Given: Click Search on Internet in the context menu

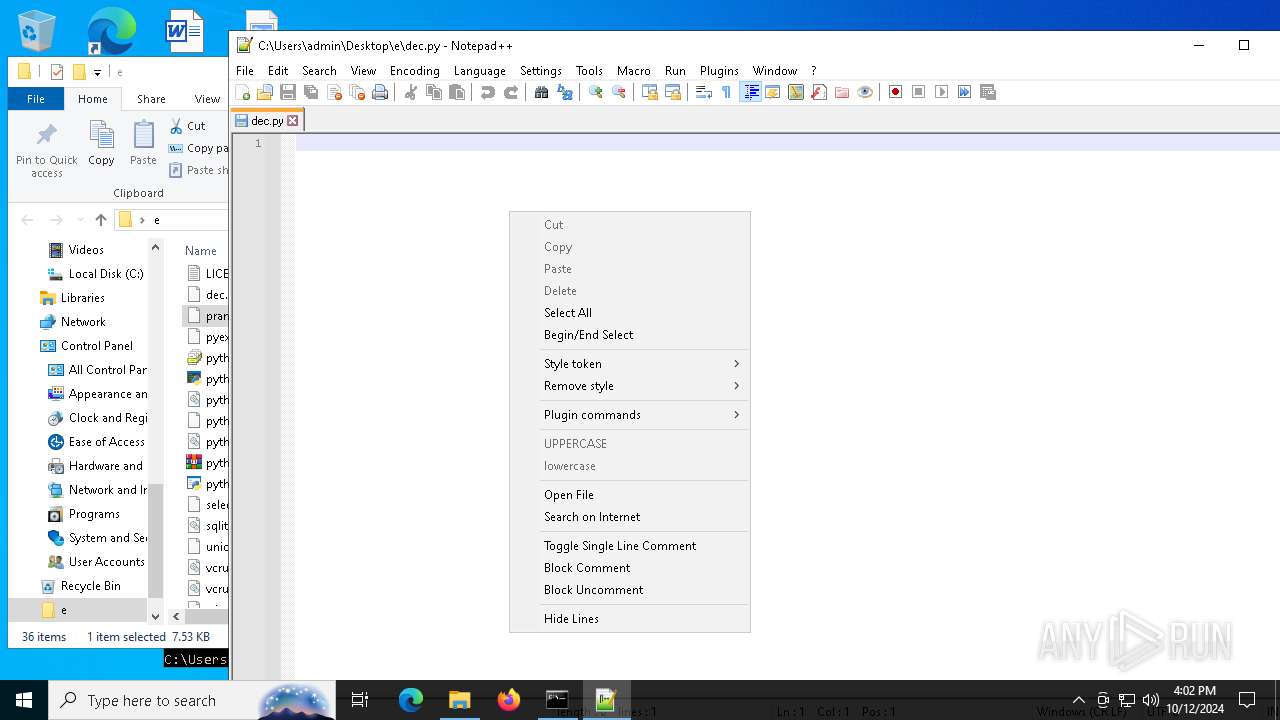Looking at the screenshot, I should 592,517.
